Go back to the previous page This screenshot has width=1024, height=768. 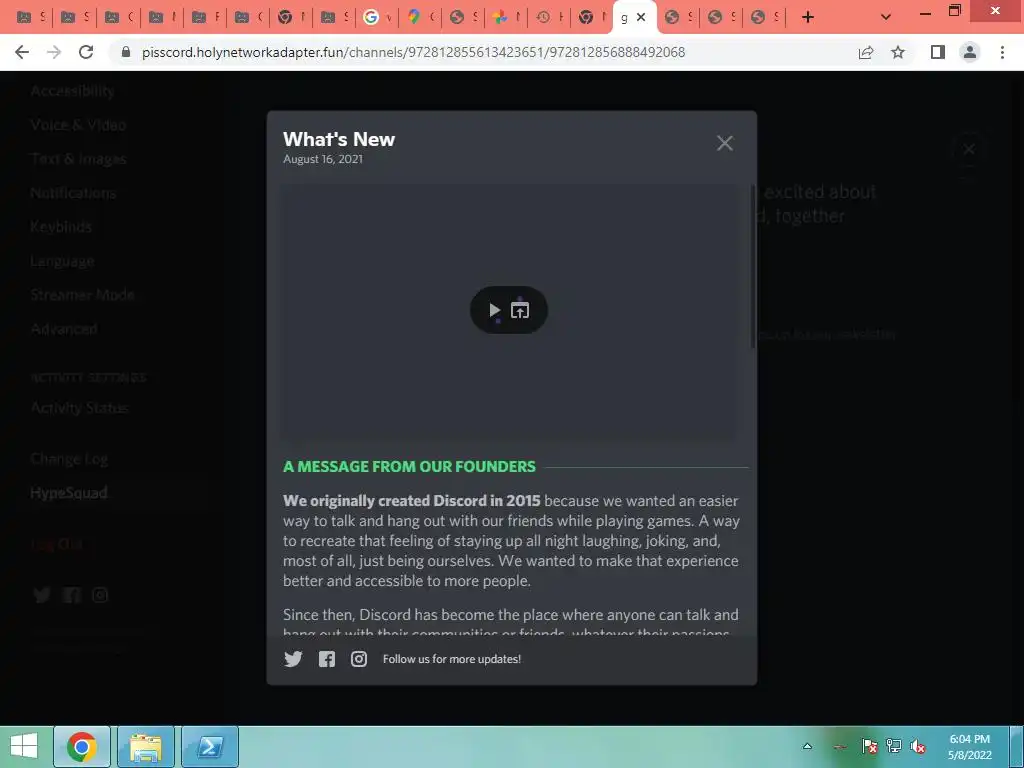pyautogui.click(x=22, y=52)
